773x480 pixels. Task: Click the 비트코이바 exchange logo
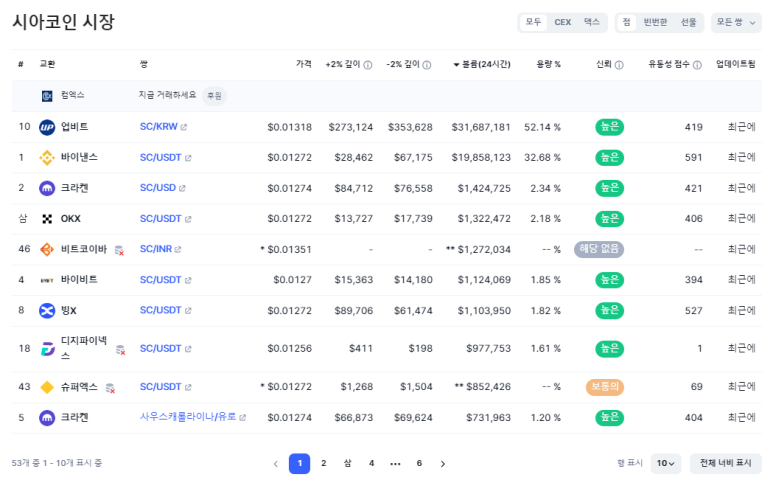(47, 249)
